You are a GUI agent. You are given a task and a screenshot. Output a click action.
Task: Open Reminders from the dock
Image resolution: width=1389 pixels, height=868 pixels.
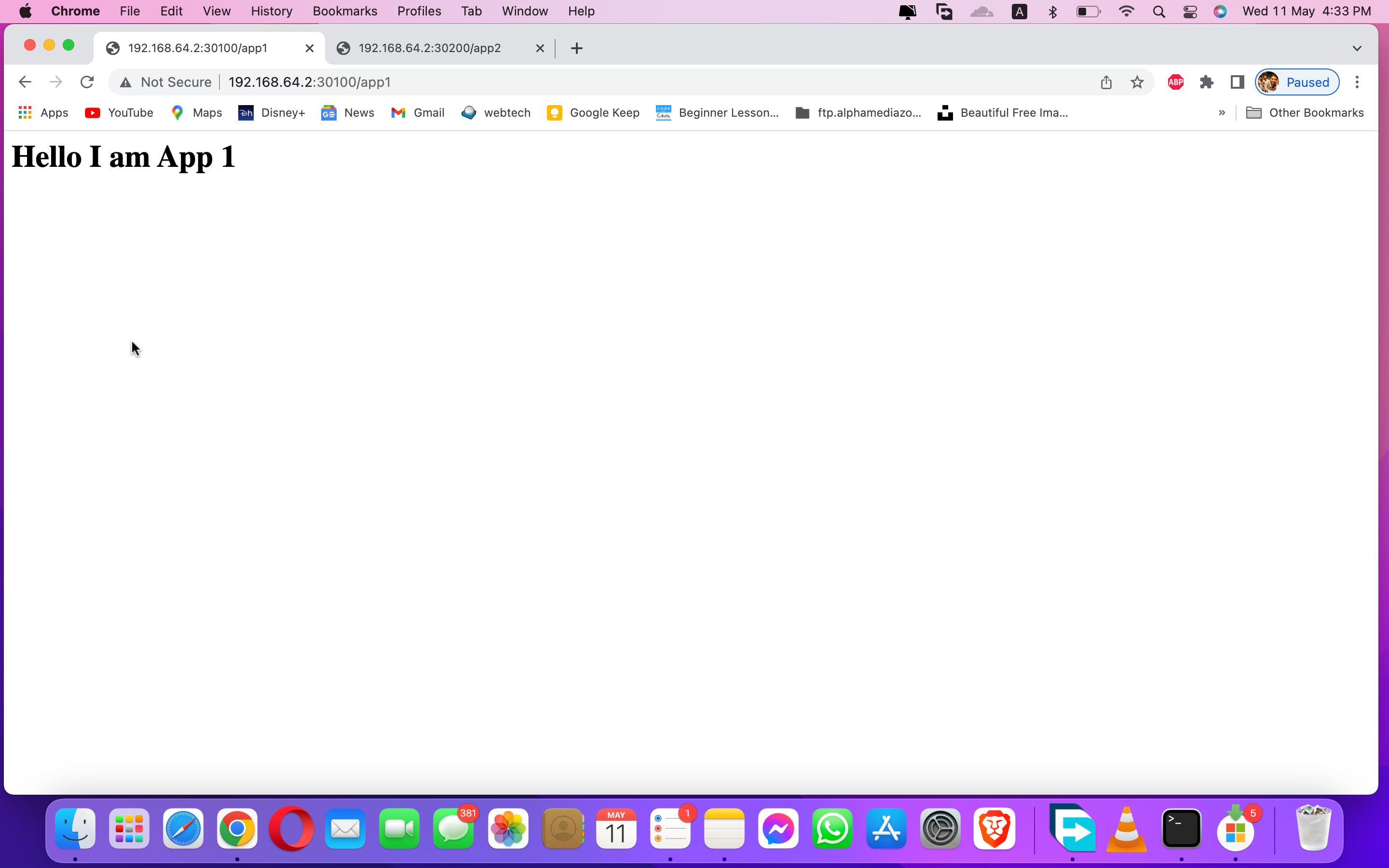[x=670, y=828]
